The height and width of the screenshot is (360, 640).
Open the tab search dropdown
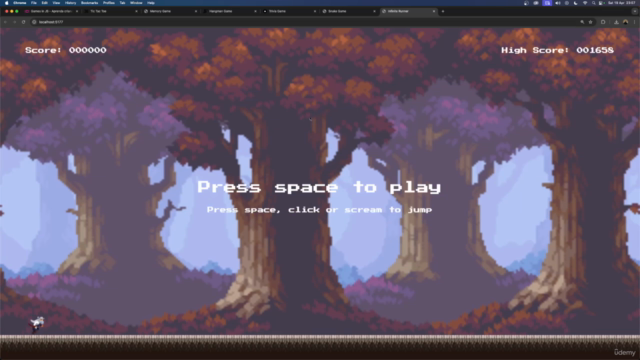634,11
